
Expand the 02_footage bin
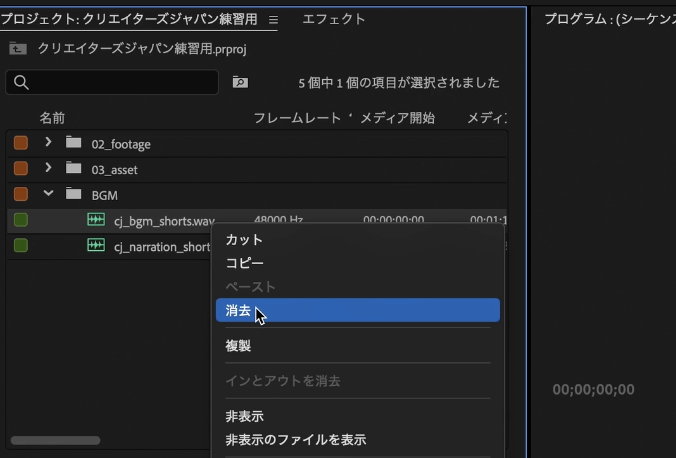(48, 143)
